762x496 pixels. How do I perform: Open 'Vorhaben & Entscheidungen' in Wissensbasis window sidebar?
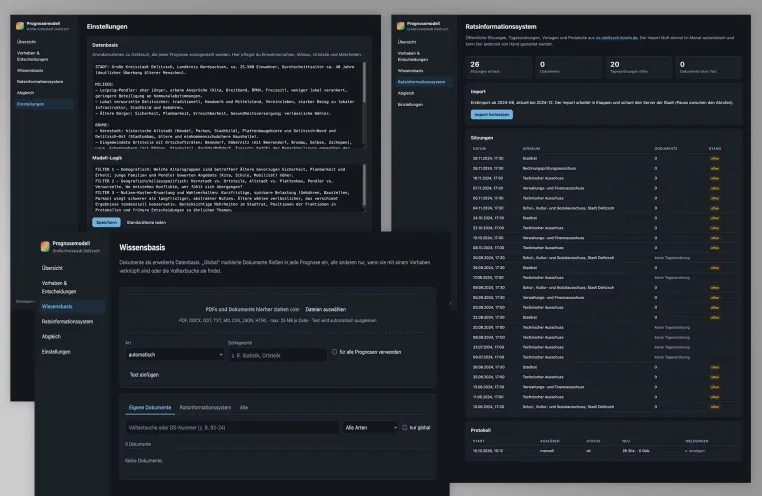[59, 287]
